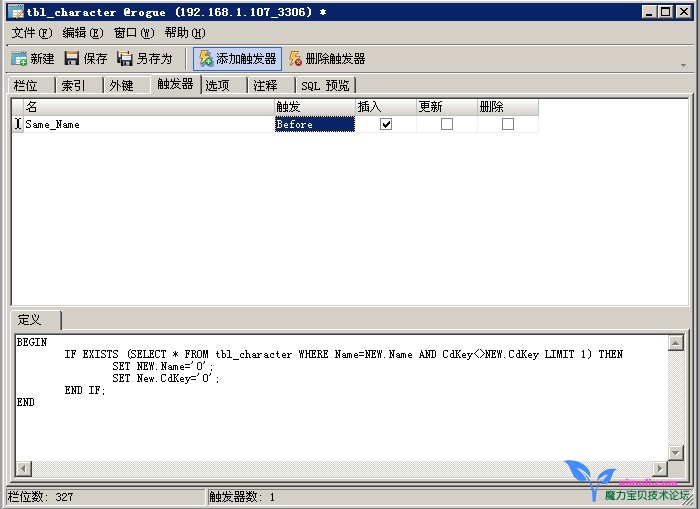Click the 另存为 (Save As) icon
The width and height of the screenshot is (700, 509).
[x=125, y=59]
